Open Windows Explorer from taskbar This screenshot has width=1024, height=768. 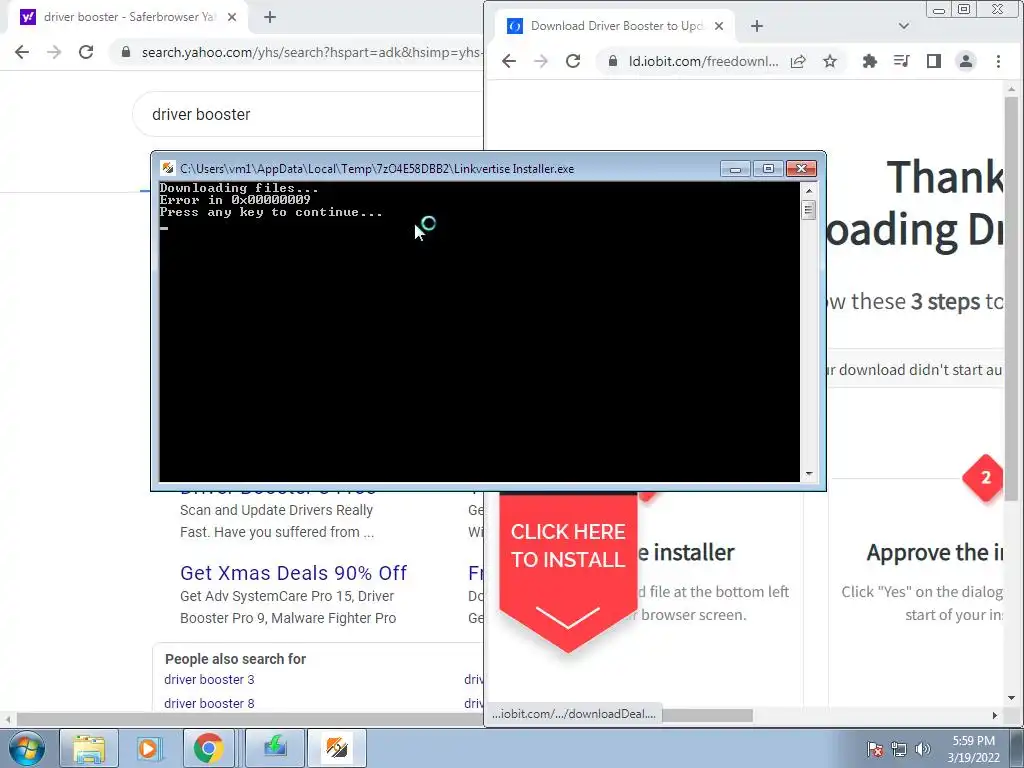click(x=89, y=748)
